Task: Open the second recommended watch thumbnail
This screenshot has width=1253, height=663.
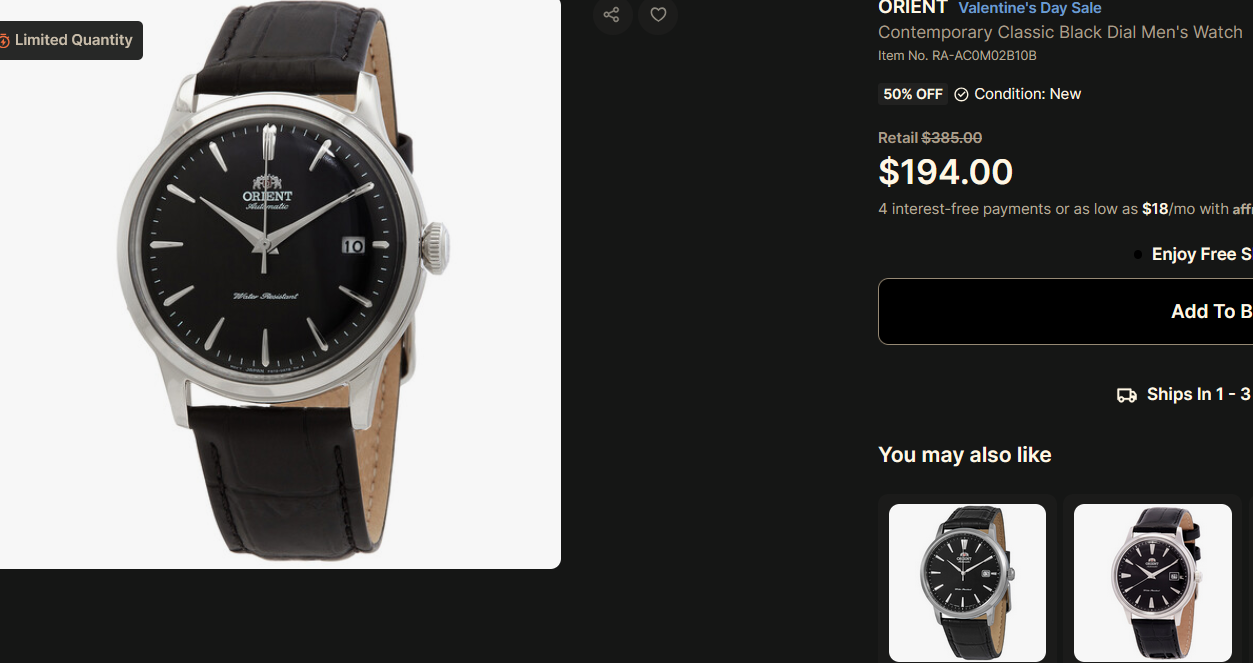Action: pyautogui.click(x=1152, y=582)
